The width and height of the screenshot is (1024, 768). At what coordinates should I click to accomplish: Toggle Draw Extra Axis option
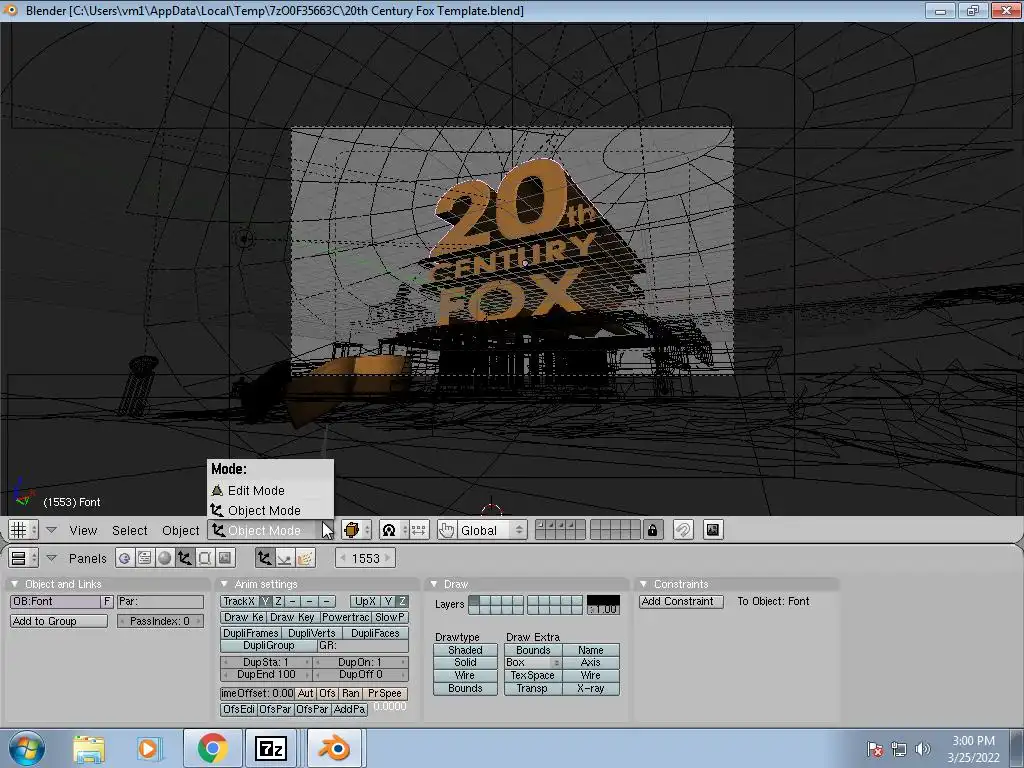(x=590, y=662)
